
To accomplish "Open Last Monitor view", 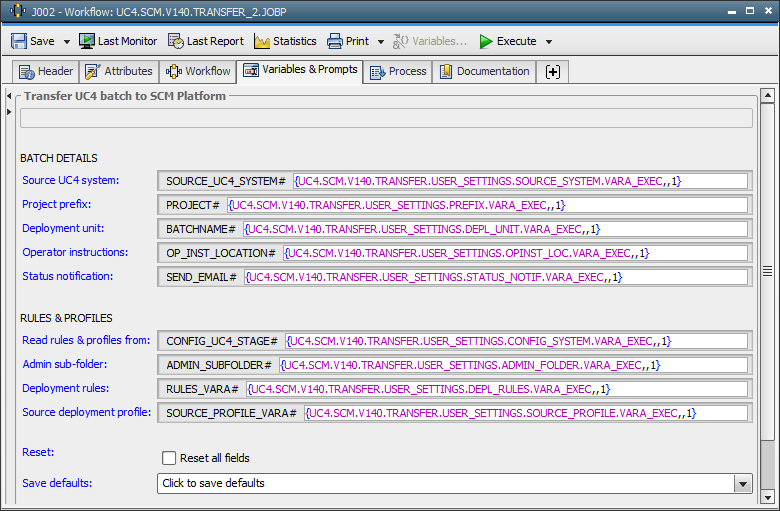I will point(118,41).
